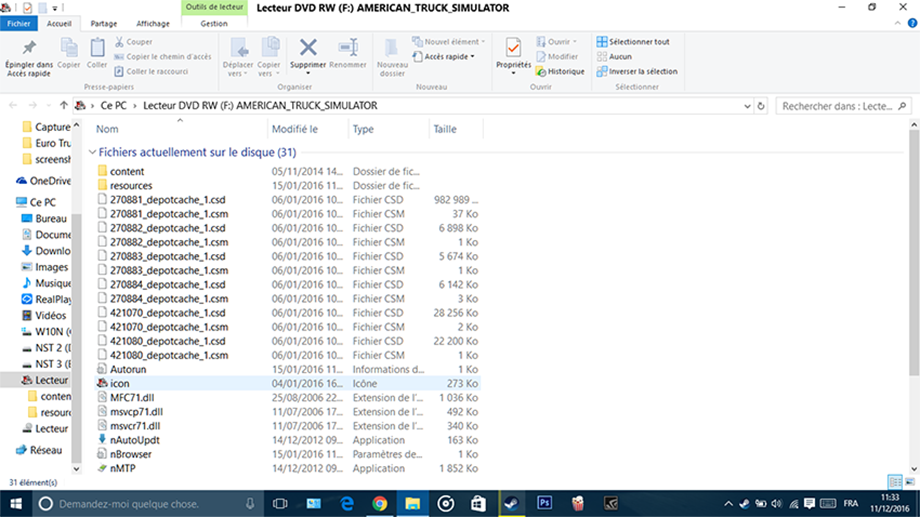Click Coller le raccourci

[x=151, y=71]
